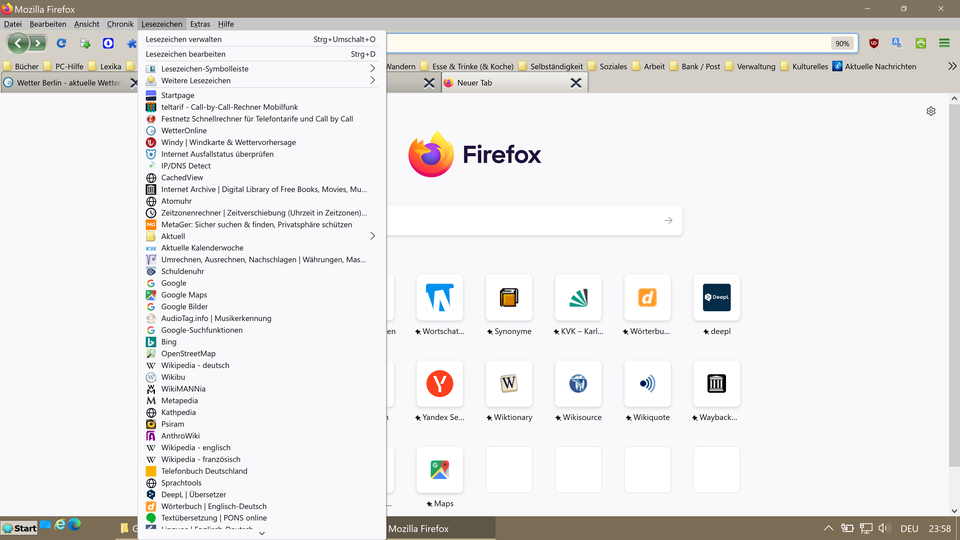This screenshot has height=540, width=960.
Task: Open the Datei menu
Action: point(12,24)
